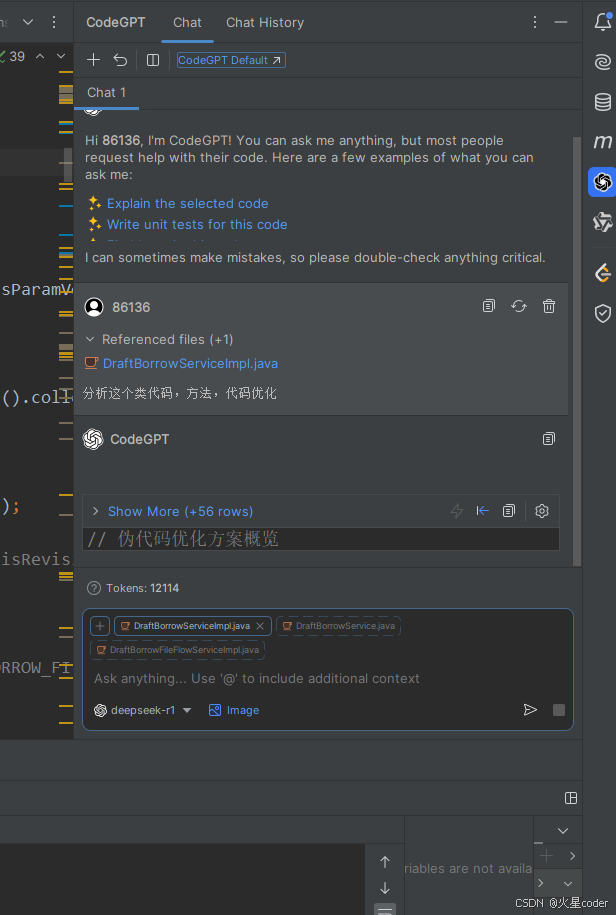
Task: Open DraftBorrowServiceImpl.java referenced file link
Action: (x=190, y=364)
